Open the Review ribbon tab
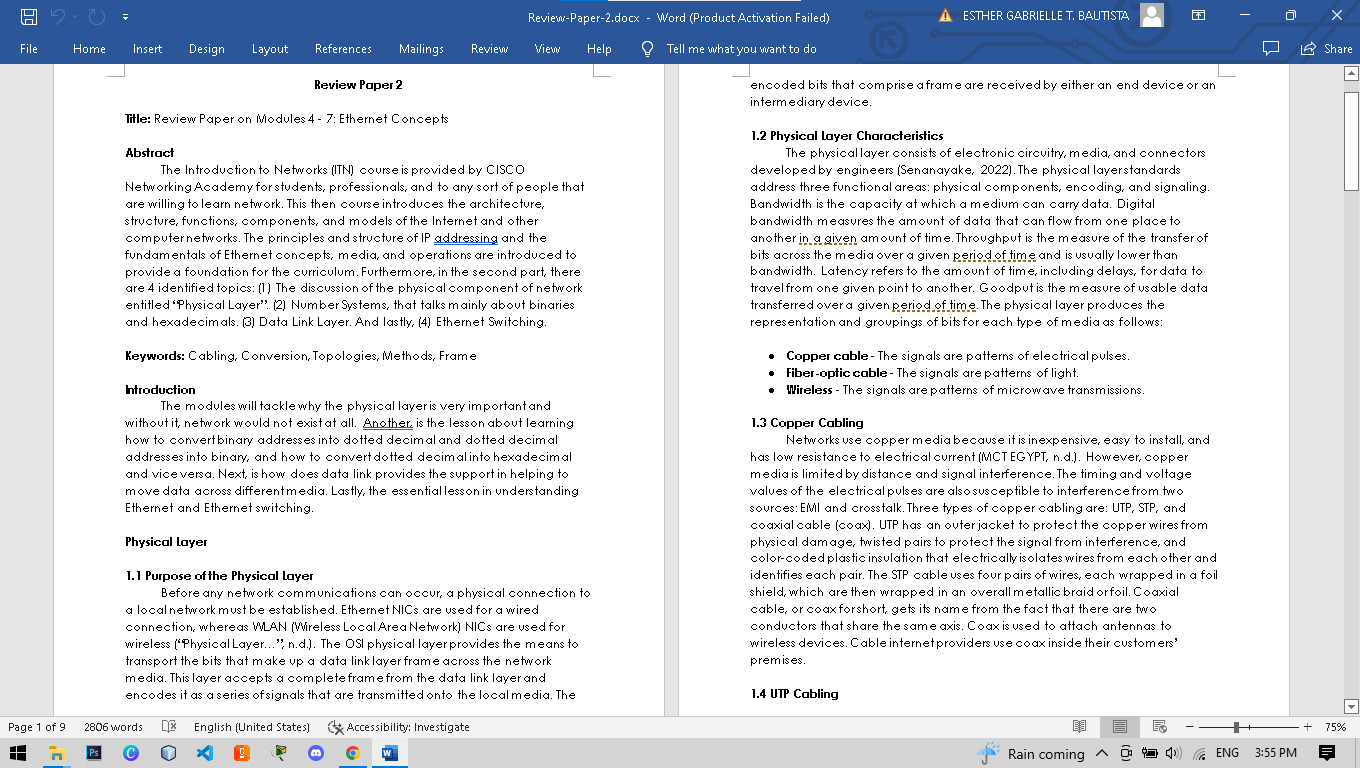The image size is (1360, 768). tap(489, 49)
